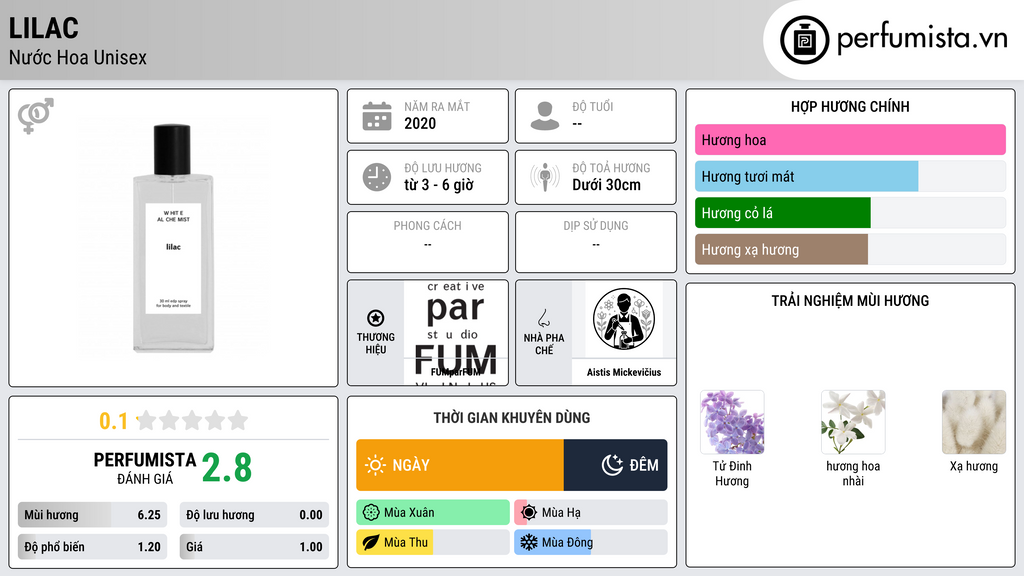This screenshot has width=1024, height=576.
Task: Click the star badge icon above Thương Hiệu
Action: coord(376,318)
